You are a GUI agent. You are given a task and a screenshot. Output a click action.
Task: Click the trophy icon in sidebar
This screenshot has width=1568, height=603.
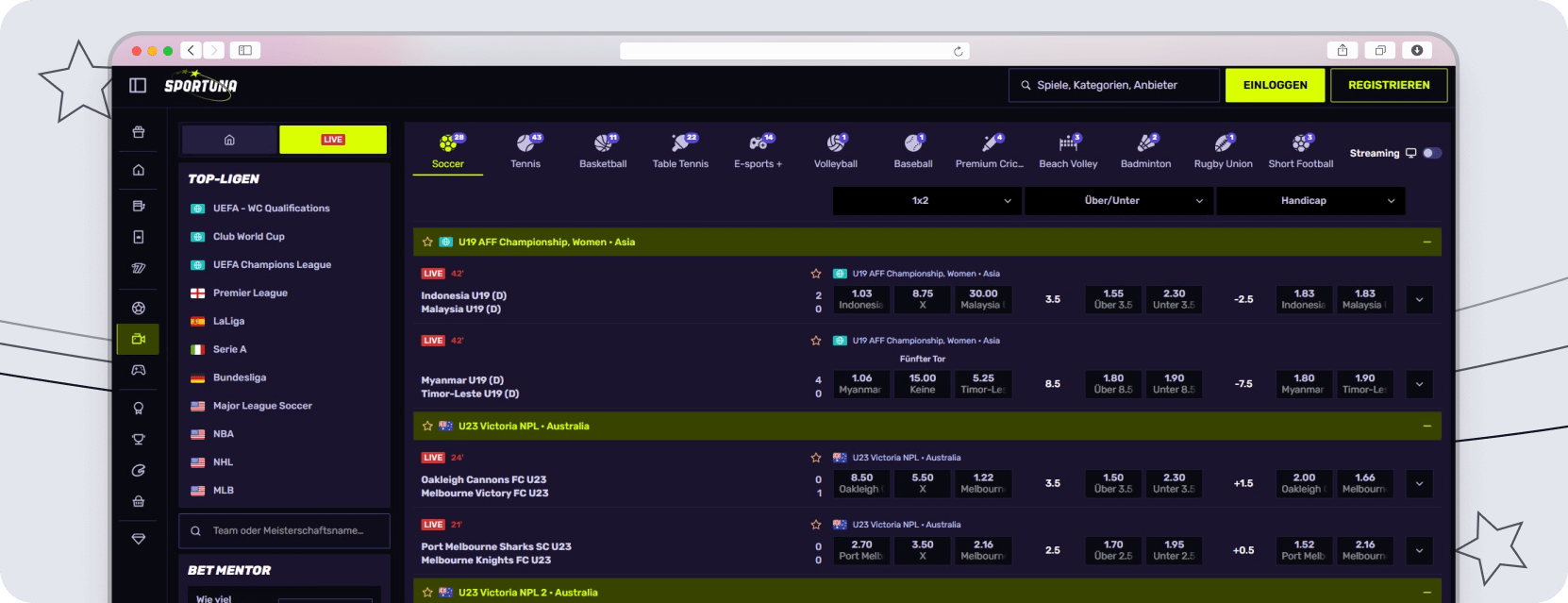pos(139,439)
